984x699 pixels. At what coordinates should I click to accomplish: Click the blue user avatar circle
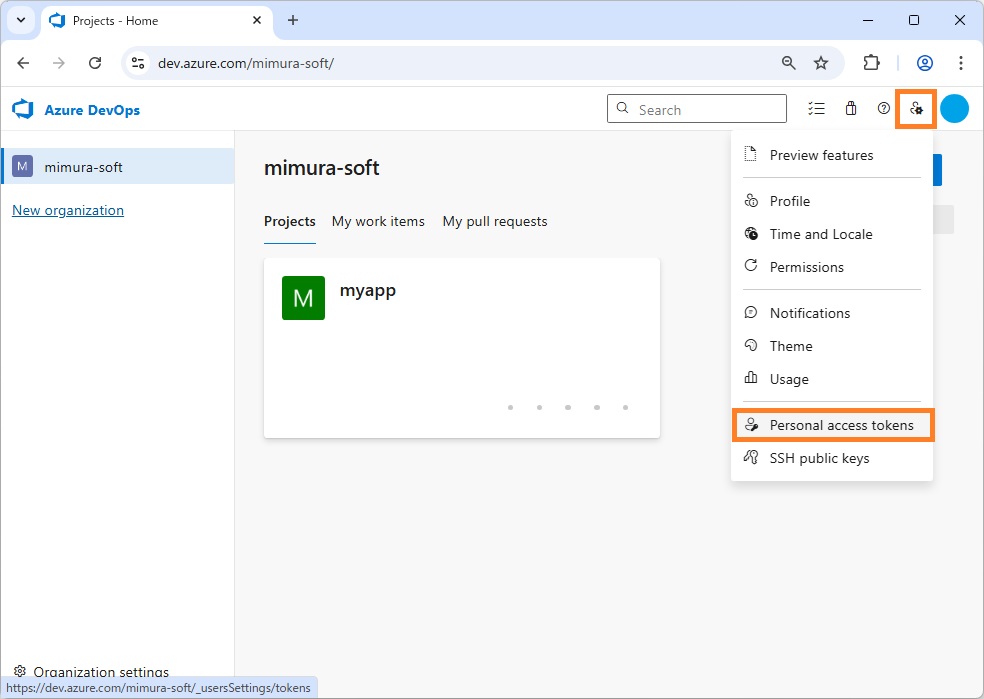point(954,109)
